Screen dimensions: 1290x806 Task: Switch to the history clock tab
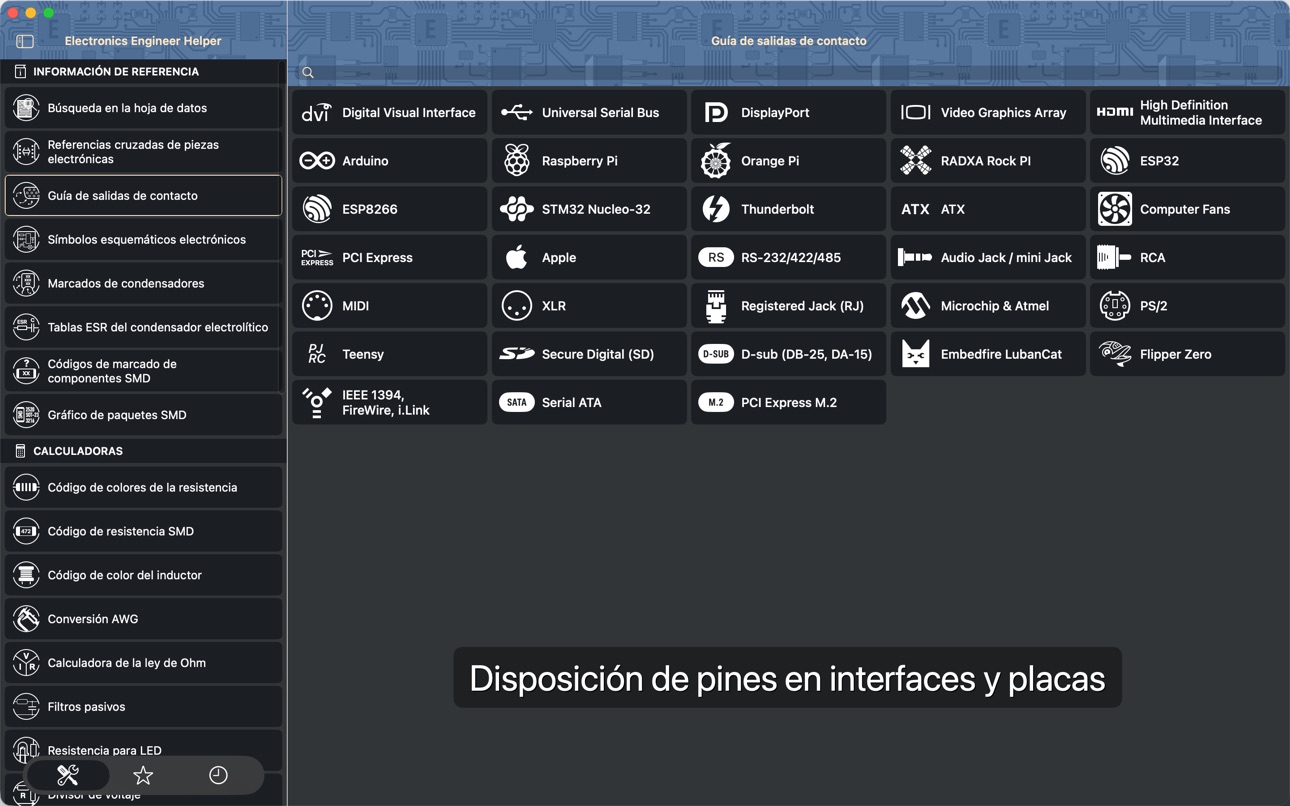(x=218, y=775)
